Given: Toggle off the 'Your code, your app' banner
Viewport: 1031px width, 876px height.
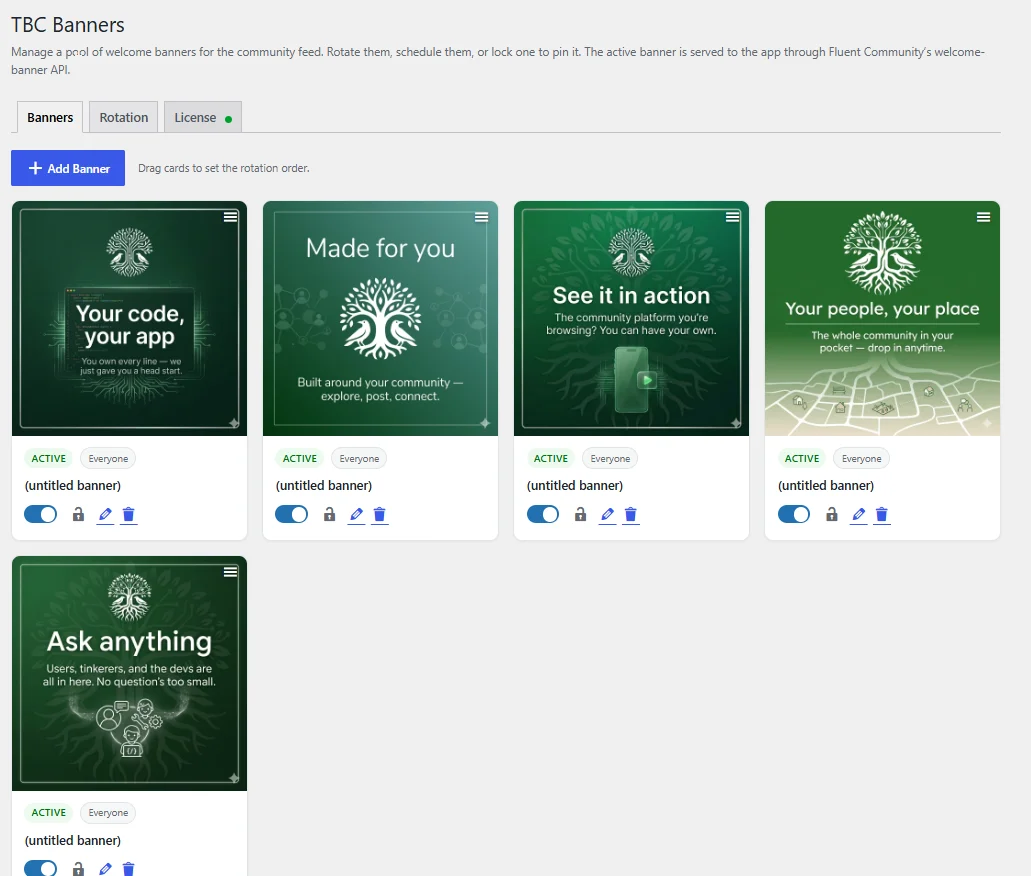Looking at the screenshot, I should pyautogui.click(x=41, y=514).
